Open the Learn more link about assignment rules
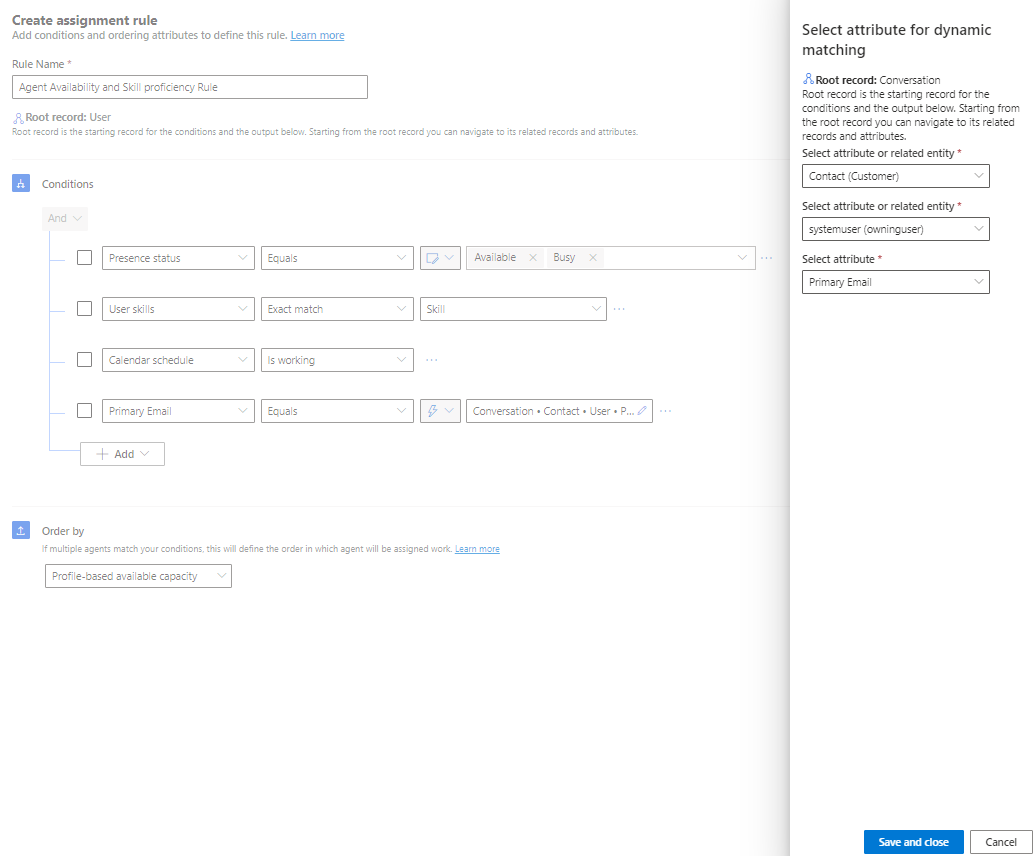The image size is (1033, 856). pyautogui.click(x=317, y=34)
